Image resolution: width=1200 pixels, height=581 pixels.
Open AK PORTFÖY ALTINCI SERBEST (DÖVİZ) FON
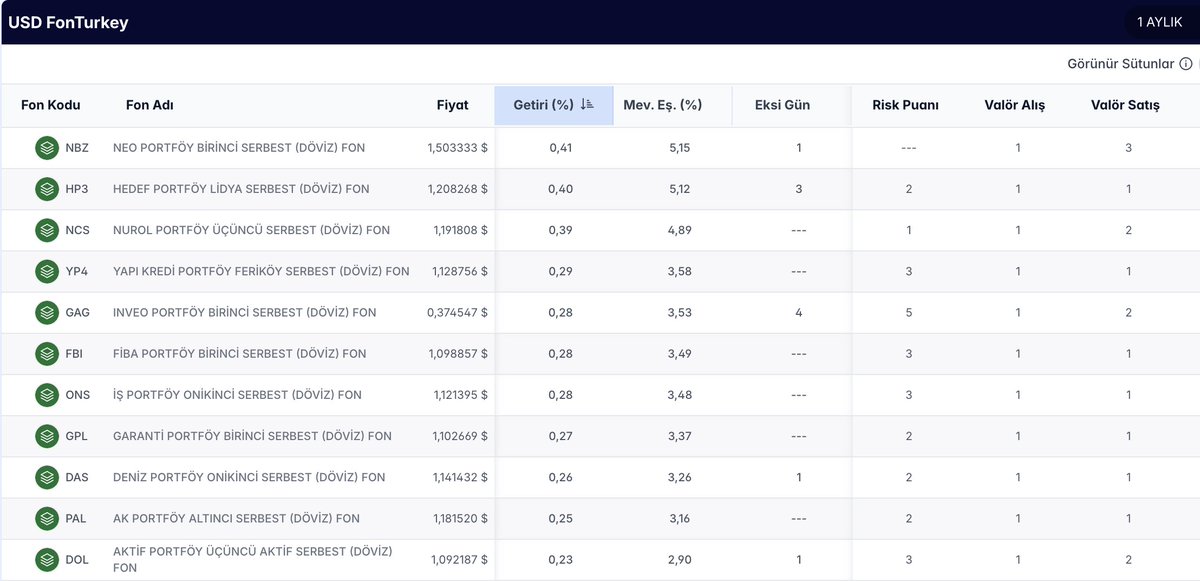pos(236,519)
